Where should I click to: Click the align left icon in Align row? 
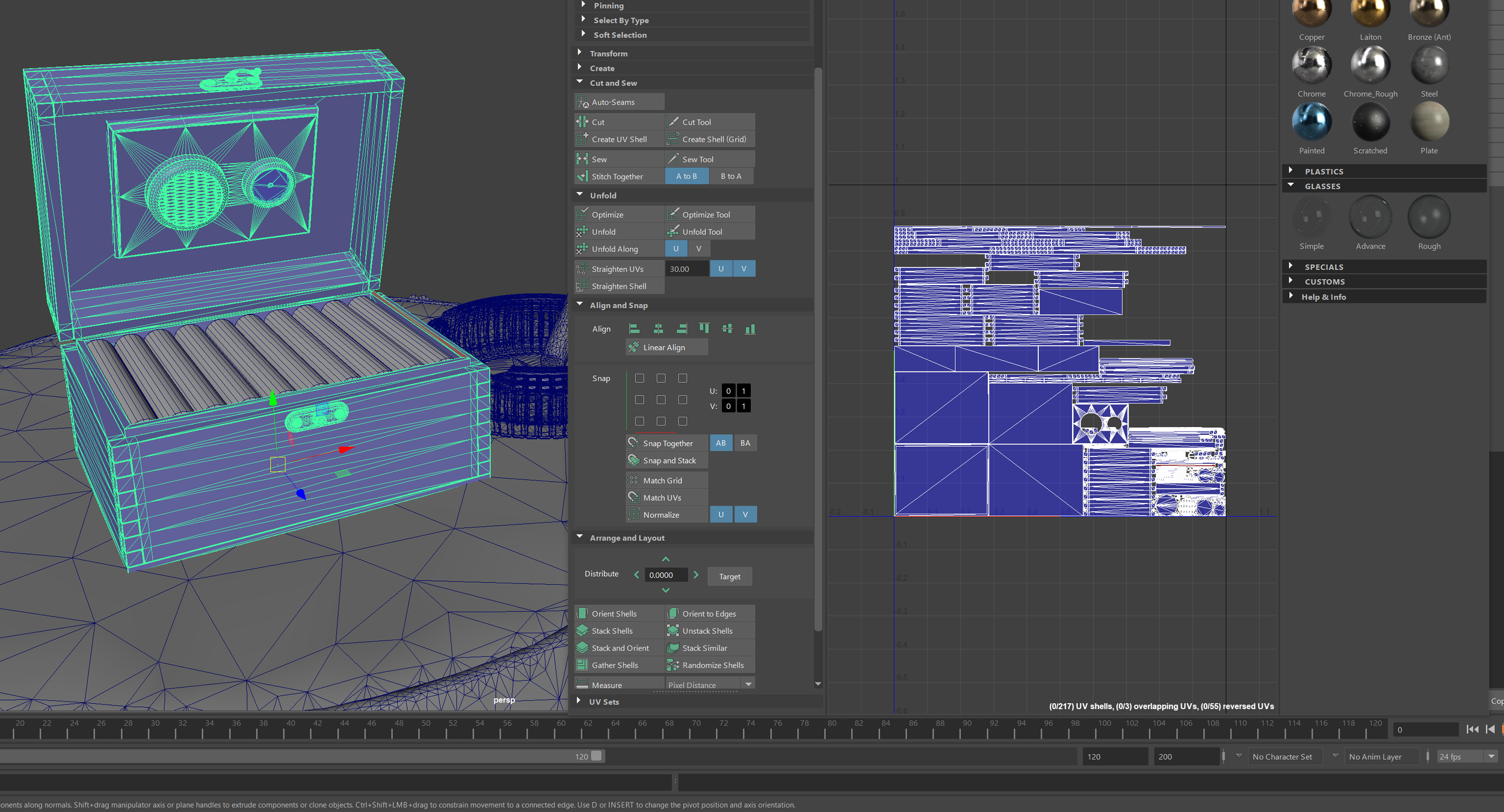(x=634, y=329)
